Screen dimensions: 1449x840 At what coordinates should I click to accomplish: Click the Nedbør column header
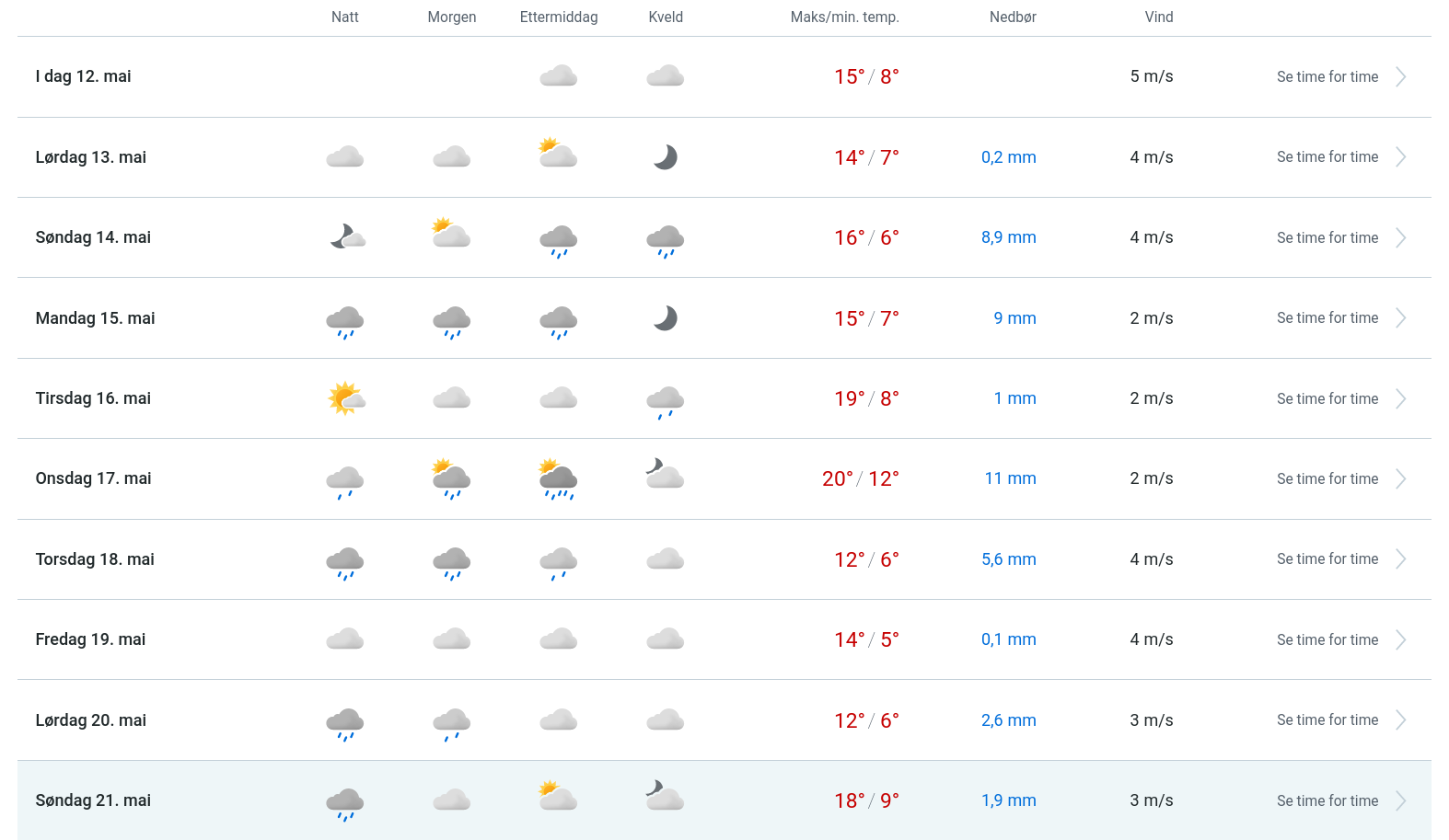1013,17
